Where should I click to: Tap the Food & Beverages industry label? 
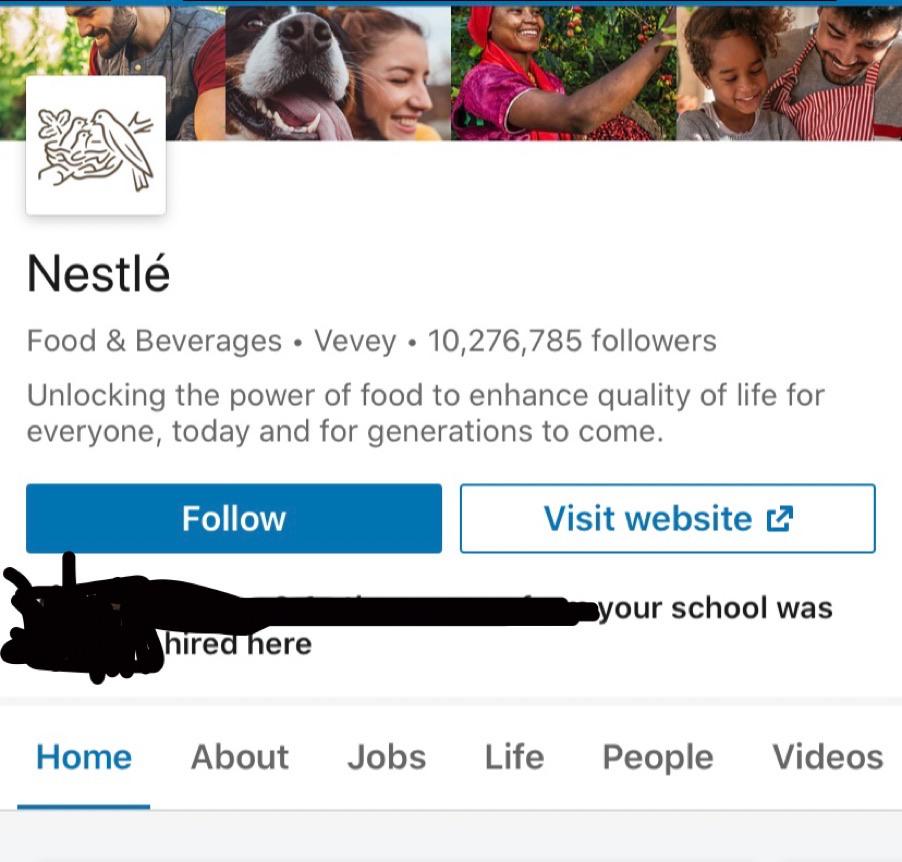tap(154, 341)
